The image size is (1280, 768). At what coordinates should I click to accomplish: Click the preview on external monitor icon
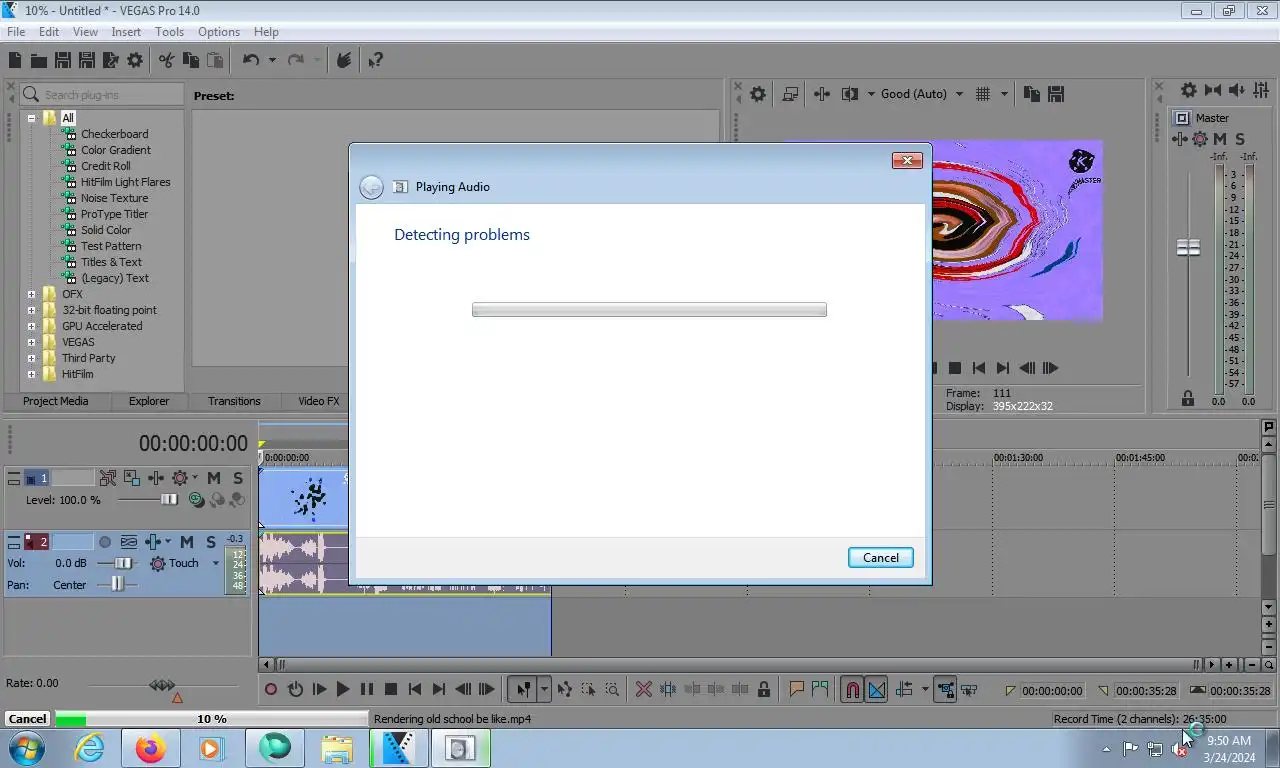pyautogui.click(x=790, y=94)
